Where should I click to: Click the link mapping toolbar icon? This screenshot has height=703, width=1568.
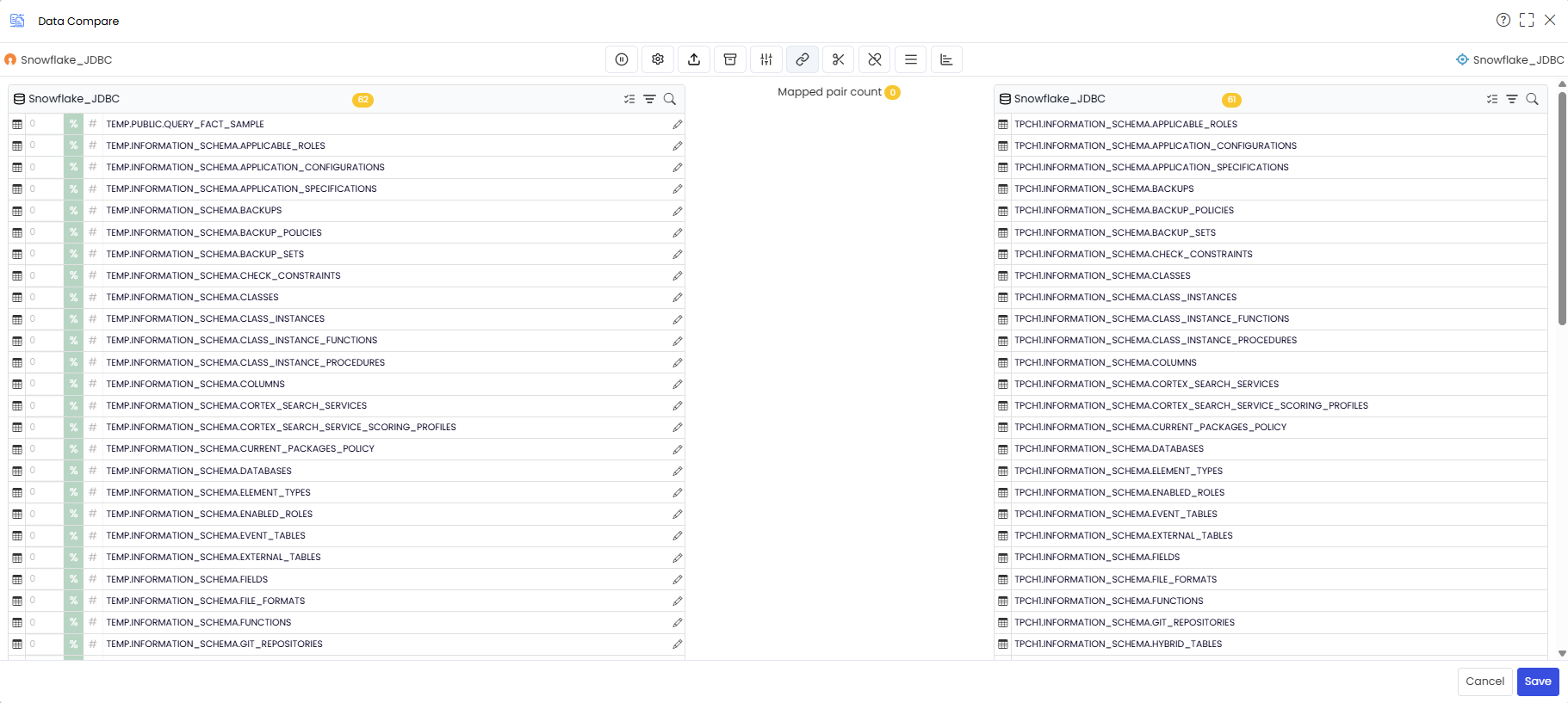point(803,59)
